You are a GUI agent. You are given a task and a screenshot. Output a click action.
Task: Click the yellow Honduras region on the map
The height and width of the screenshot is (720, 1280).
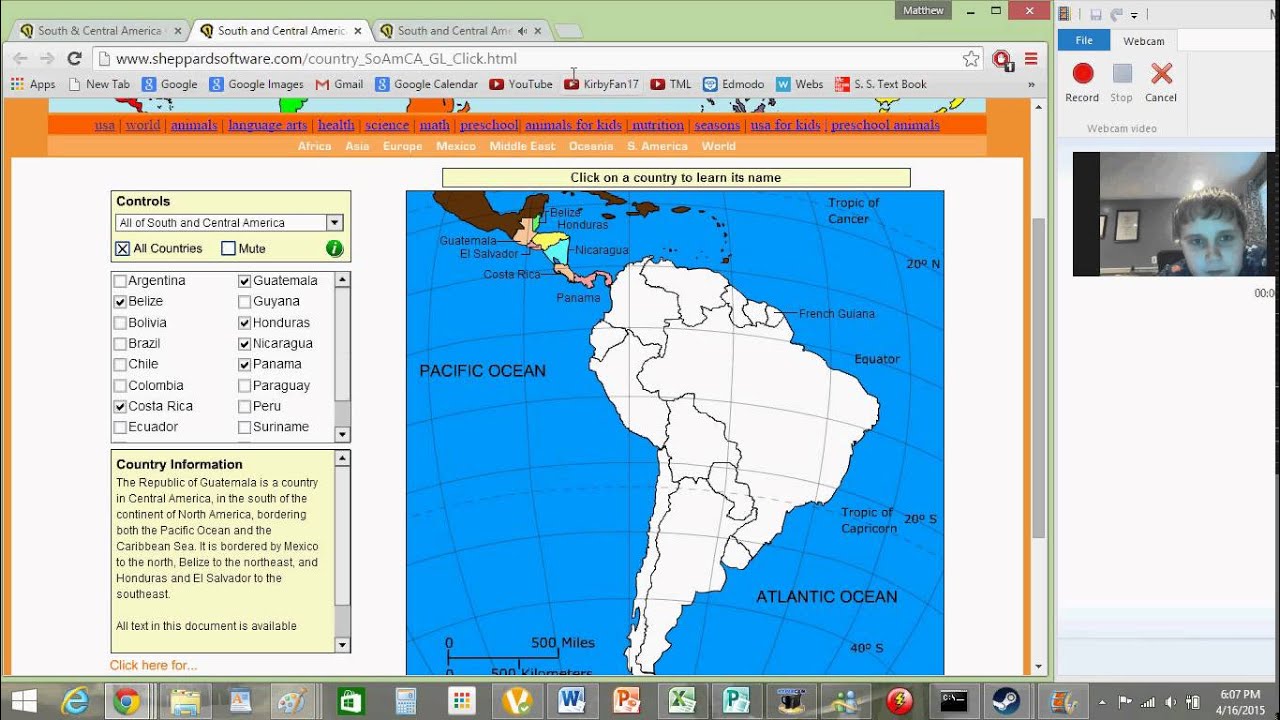551,240
